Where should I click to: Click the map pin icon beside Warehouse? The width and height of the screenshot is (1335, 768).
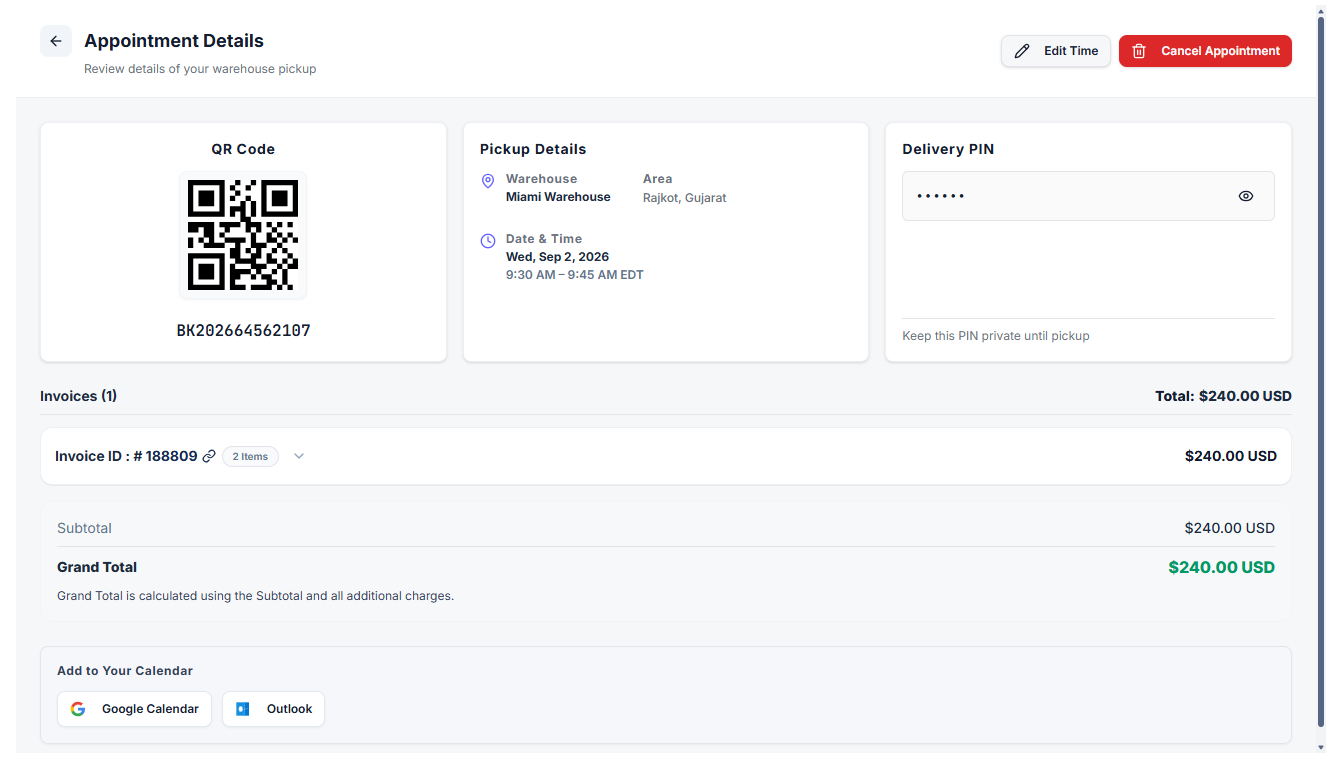tap(488, 181)
